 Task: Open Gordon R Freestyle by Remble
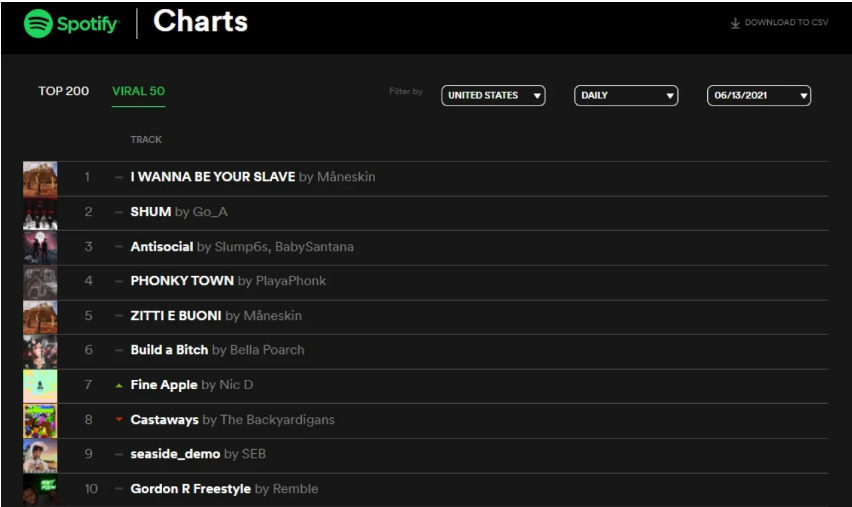pos(224,489)
